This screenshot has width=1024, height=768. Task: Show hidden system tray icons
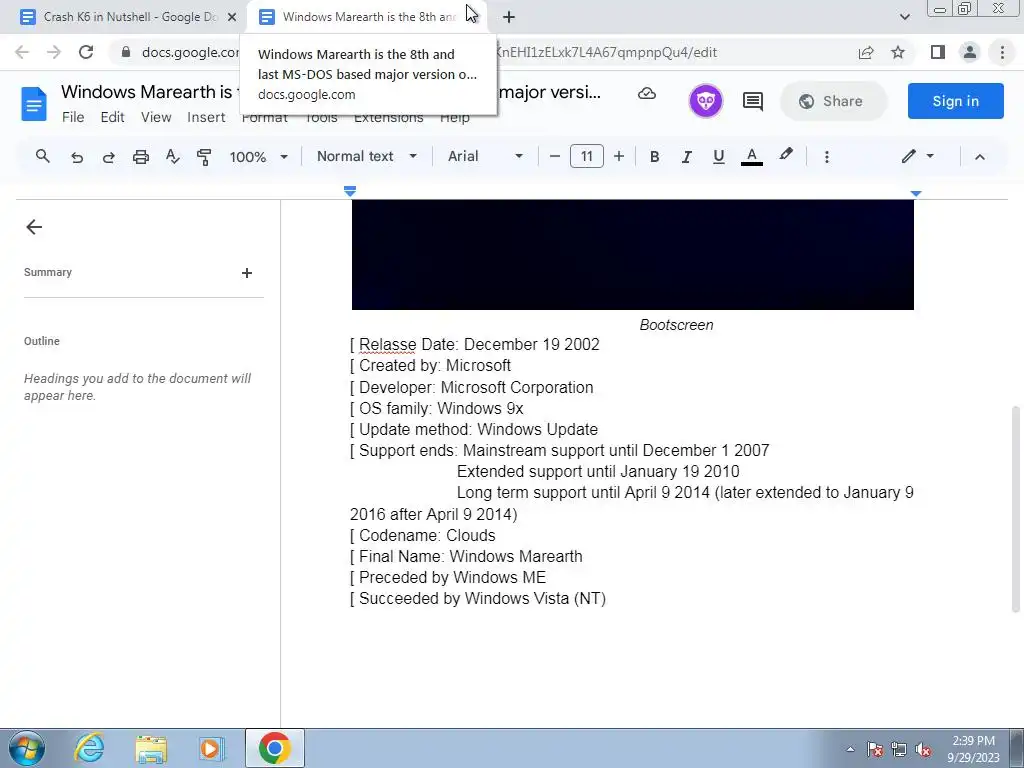(x=850, y=749)
